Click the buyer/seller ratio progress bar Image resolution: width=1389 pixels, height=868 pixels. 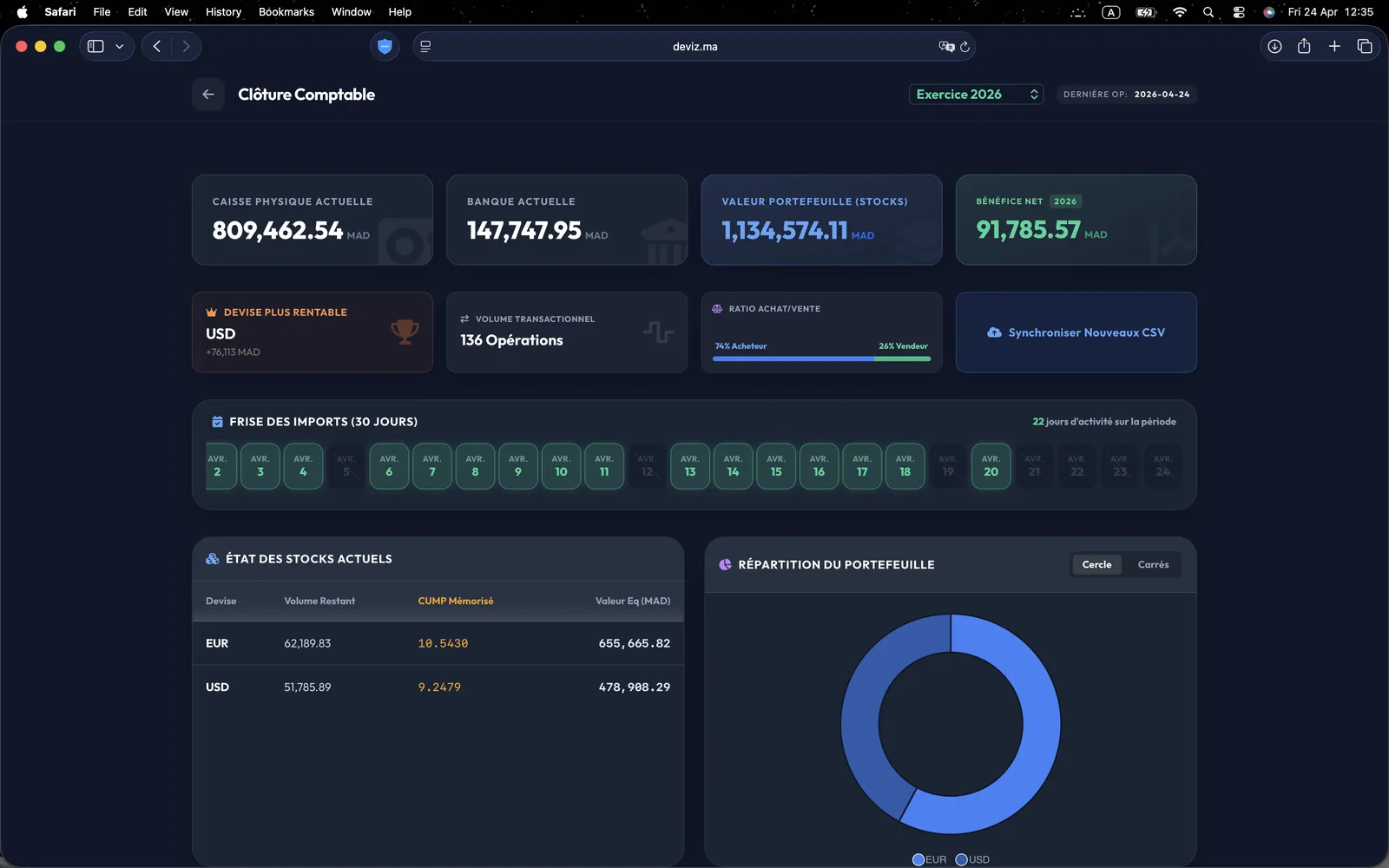coord(821,358)
